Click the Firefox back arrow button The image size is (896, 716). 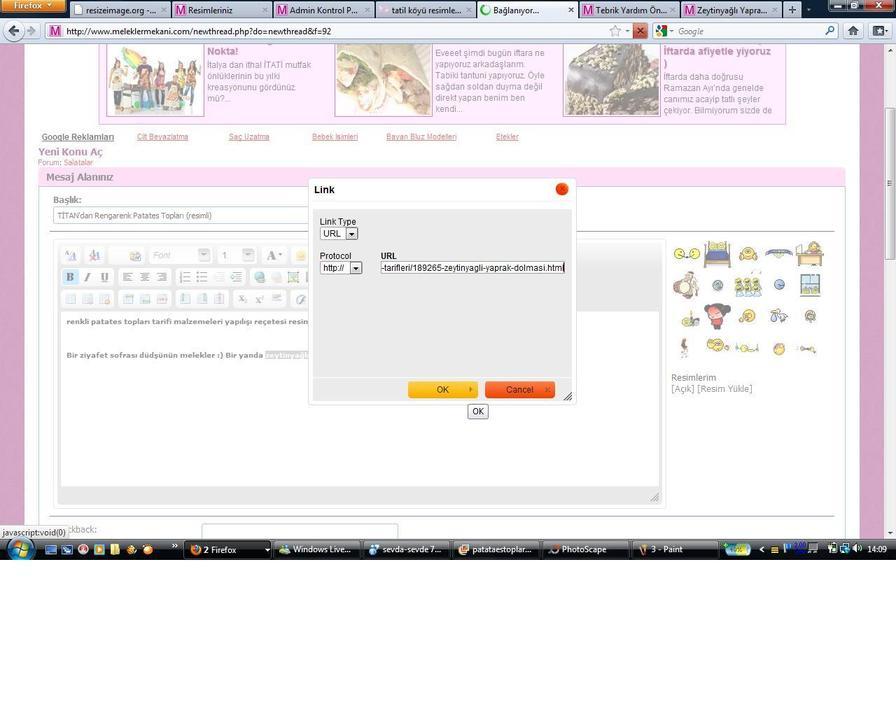click(14, 31)
